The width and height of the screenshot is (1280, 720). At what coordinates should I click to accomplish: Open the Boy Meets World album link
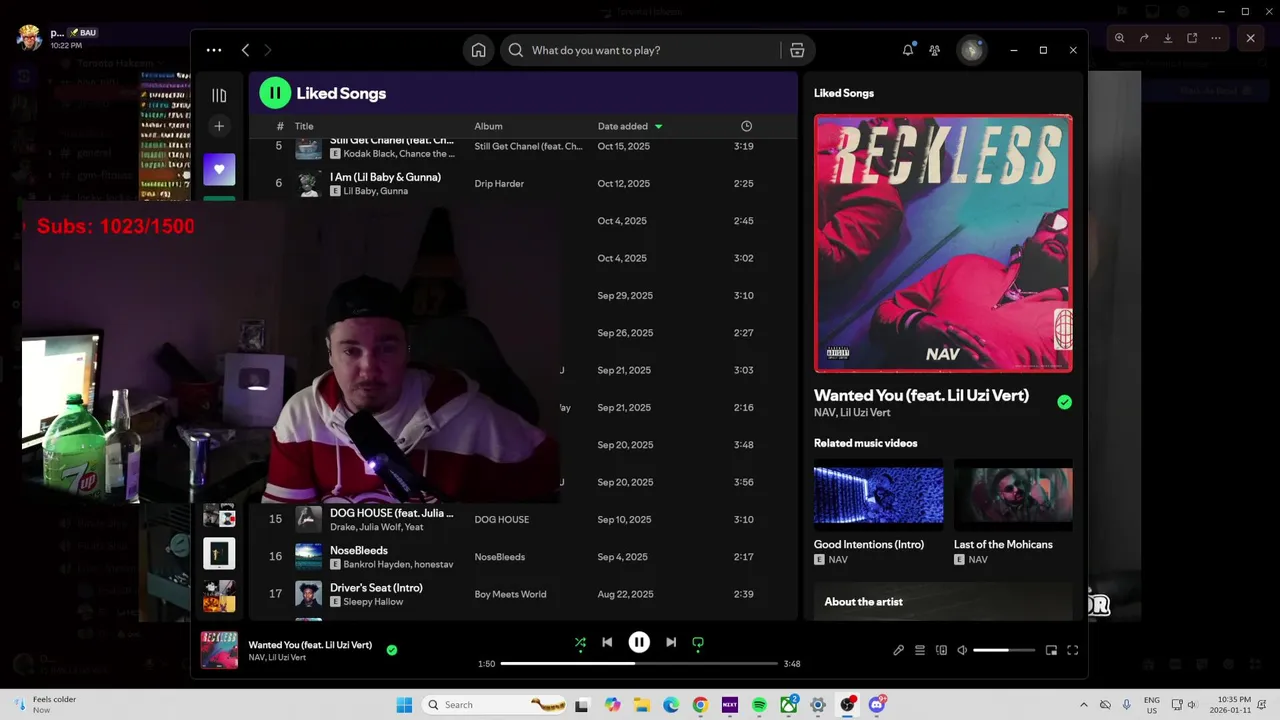click(510, 594)
